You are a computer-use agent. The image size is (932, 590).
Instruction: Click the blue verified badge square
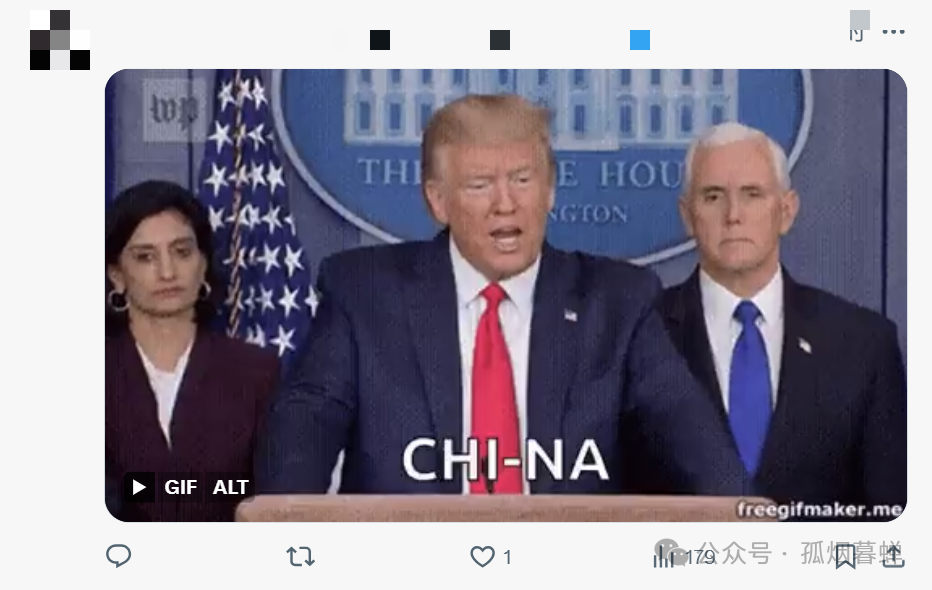click(640, 40)
